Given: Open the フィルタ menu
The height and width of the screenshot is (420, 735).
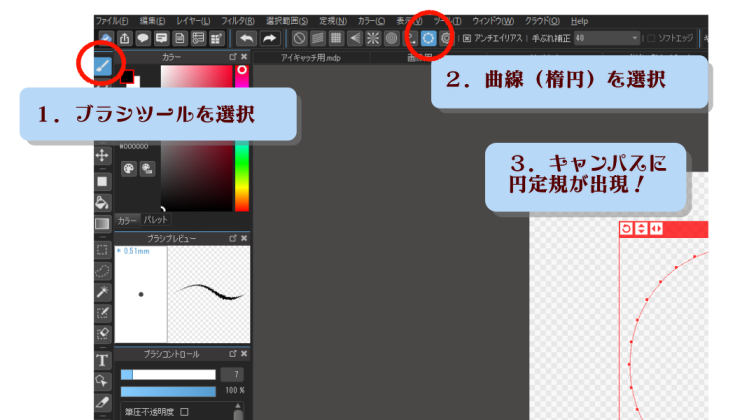Looking at the screenshot, I should tap(238, 21).
